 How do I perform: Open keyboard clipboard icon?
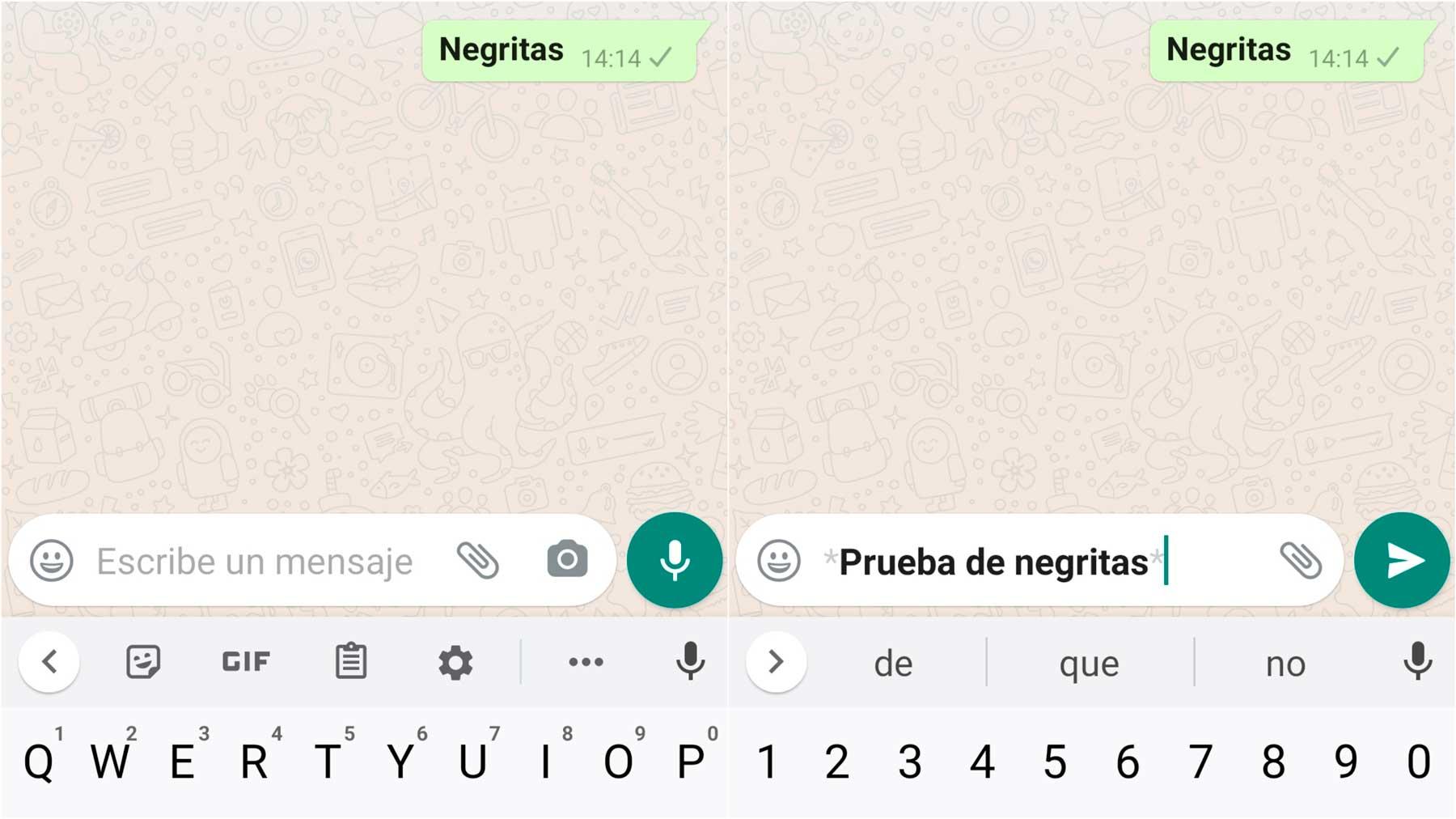click(x=351, y=661)
